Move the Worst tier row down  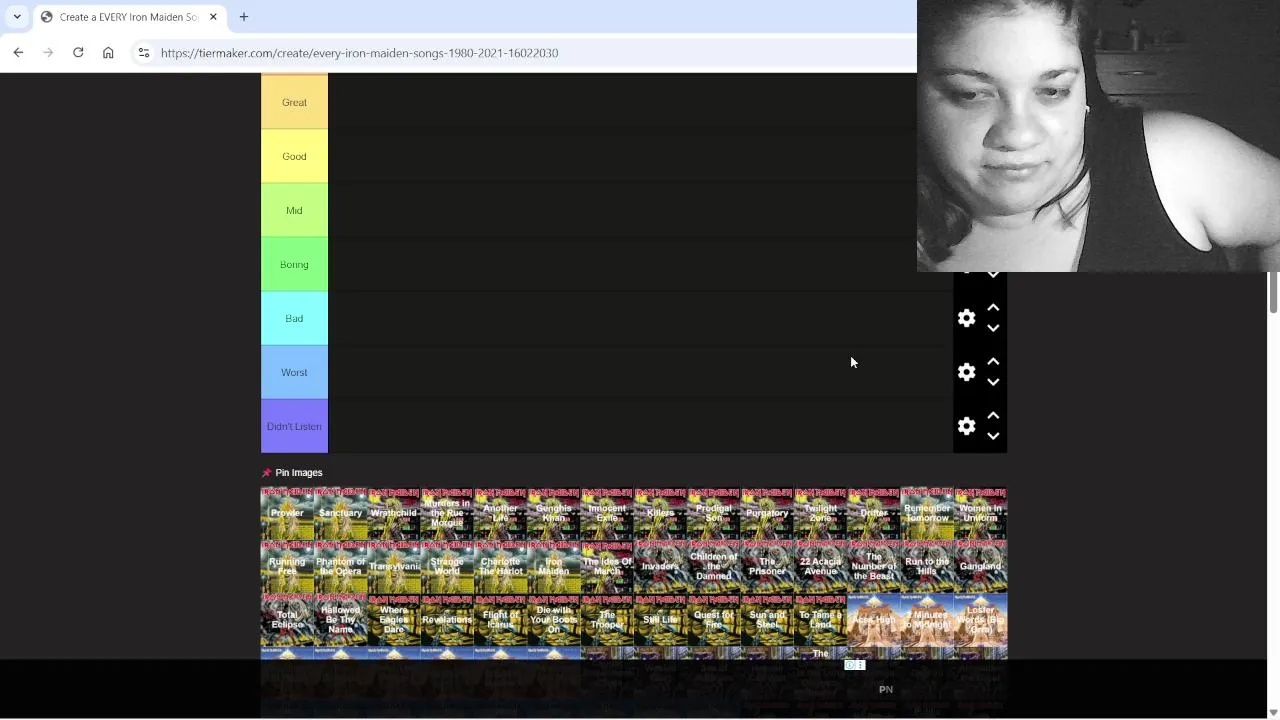click(x=993, y=382)
